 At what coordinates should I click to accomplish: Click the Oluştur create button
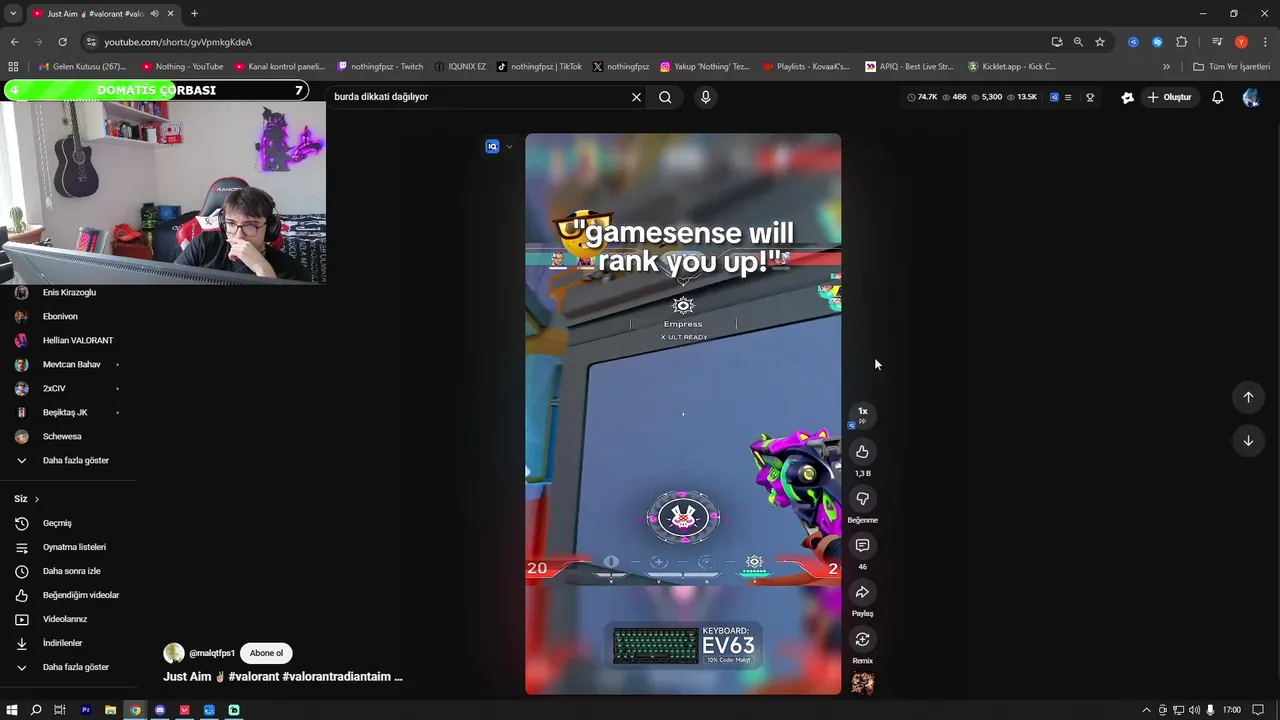(1169, 97)
